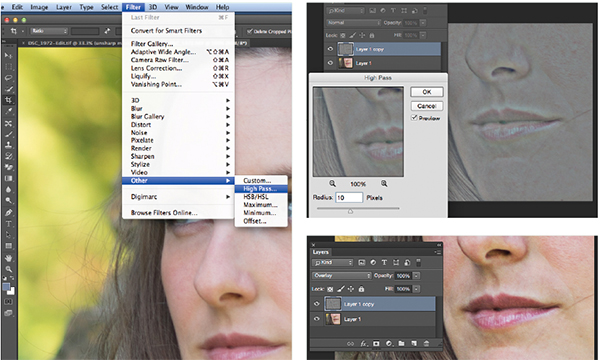Select the Crop tool in the toolbox

click(x=8, y=100)
